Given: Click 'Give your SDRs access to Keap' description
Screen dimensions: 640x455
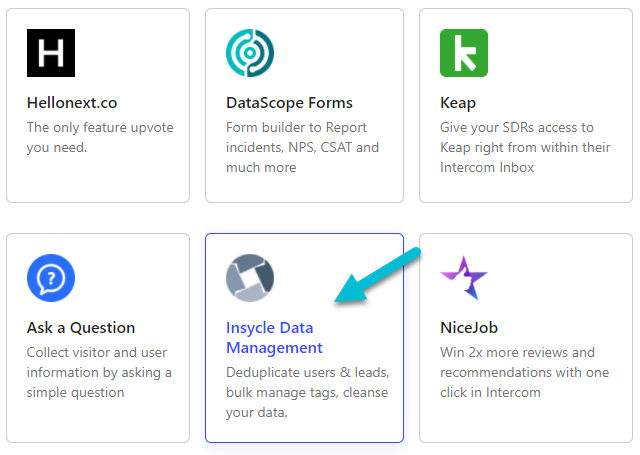Looking at the screenshot, I should (525, 147).
